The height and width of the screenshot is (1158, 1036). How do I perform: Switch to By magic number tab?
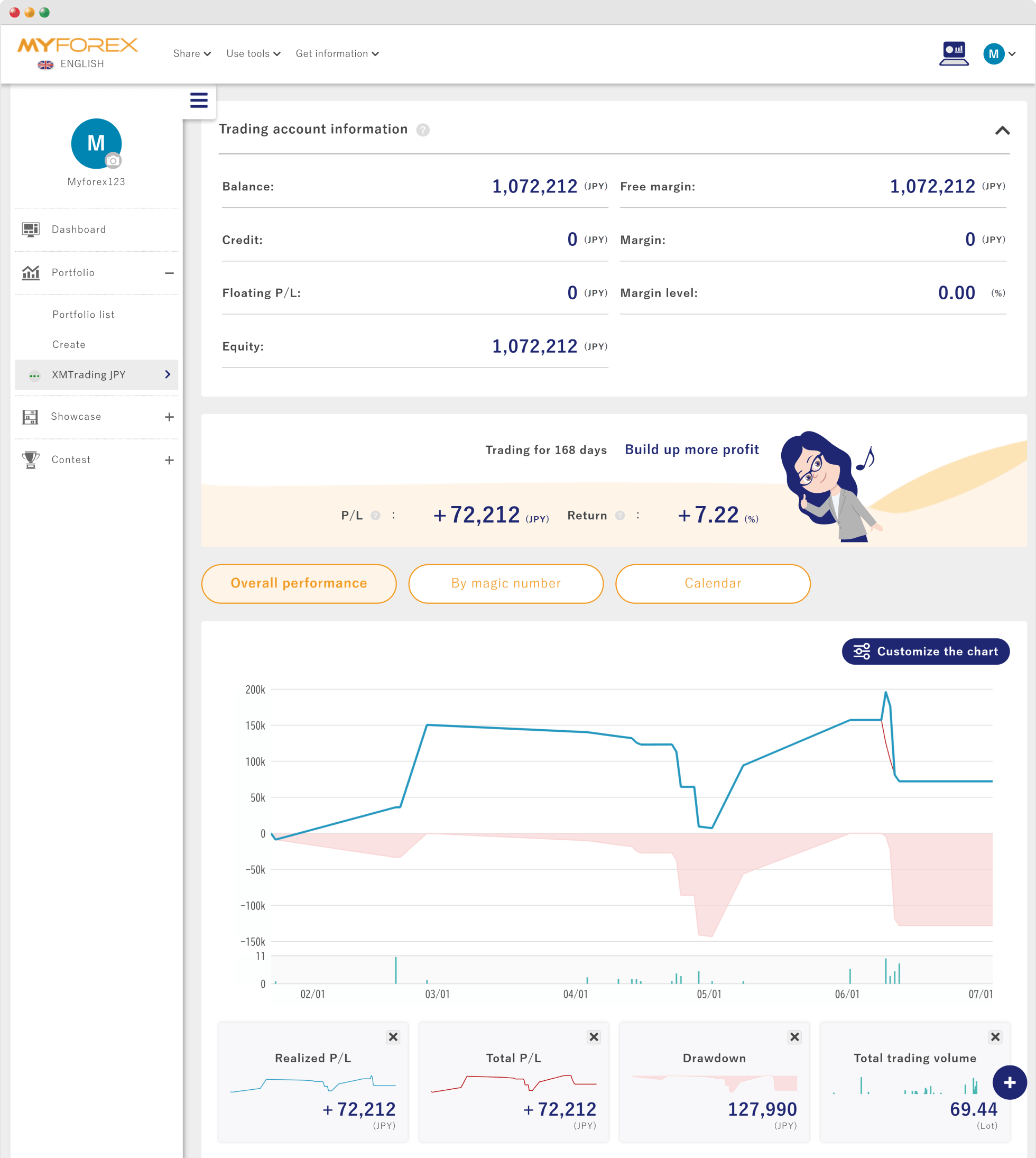point(506,584)
